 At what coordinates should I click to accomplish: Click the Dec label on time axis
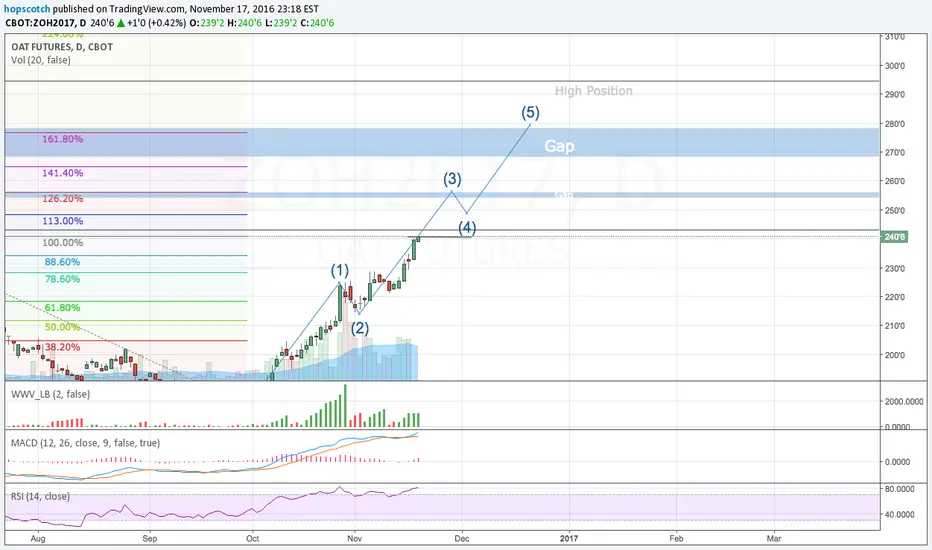[x=462, y=539]
